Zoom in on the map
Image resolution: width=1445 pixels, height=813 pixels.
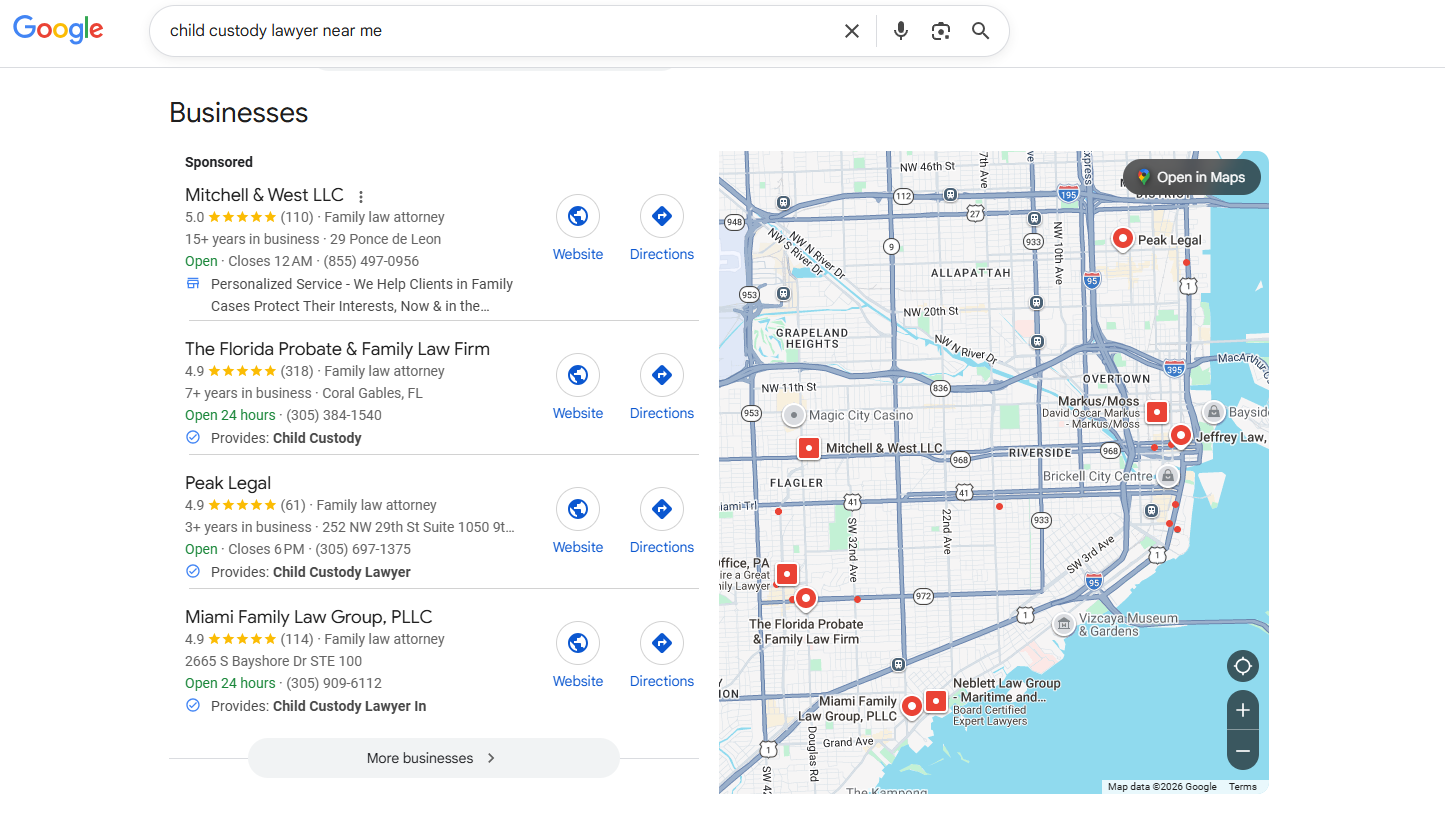(x=1242, y=711)
